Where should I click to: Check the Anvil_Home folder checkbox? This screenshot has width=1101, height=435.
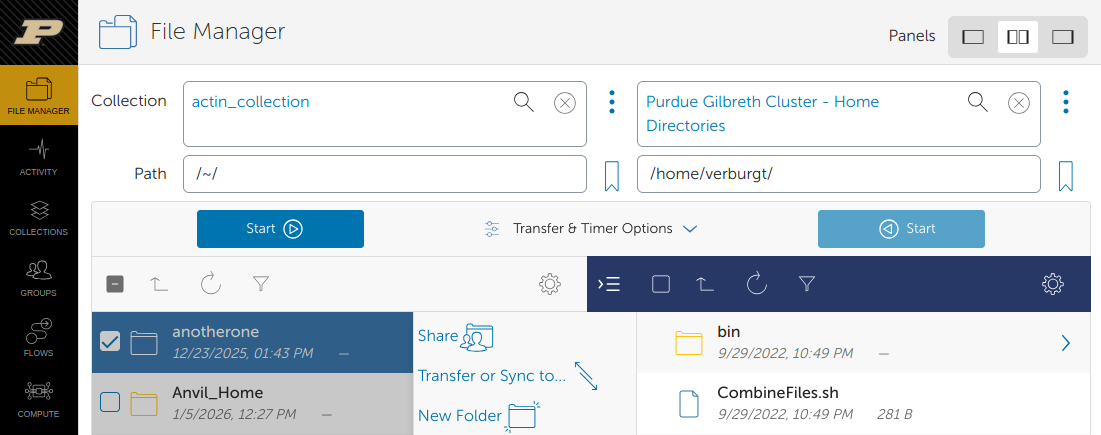110,403
